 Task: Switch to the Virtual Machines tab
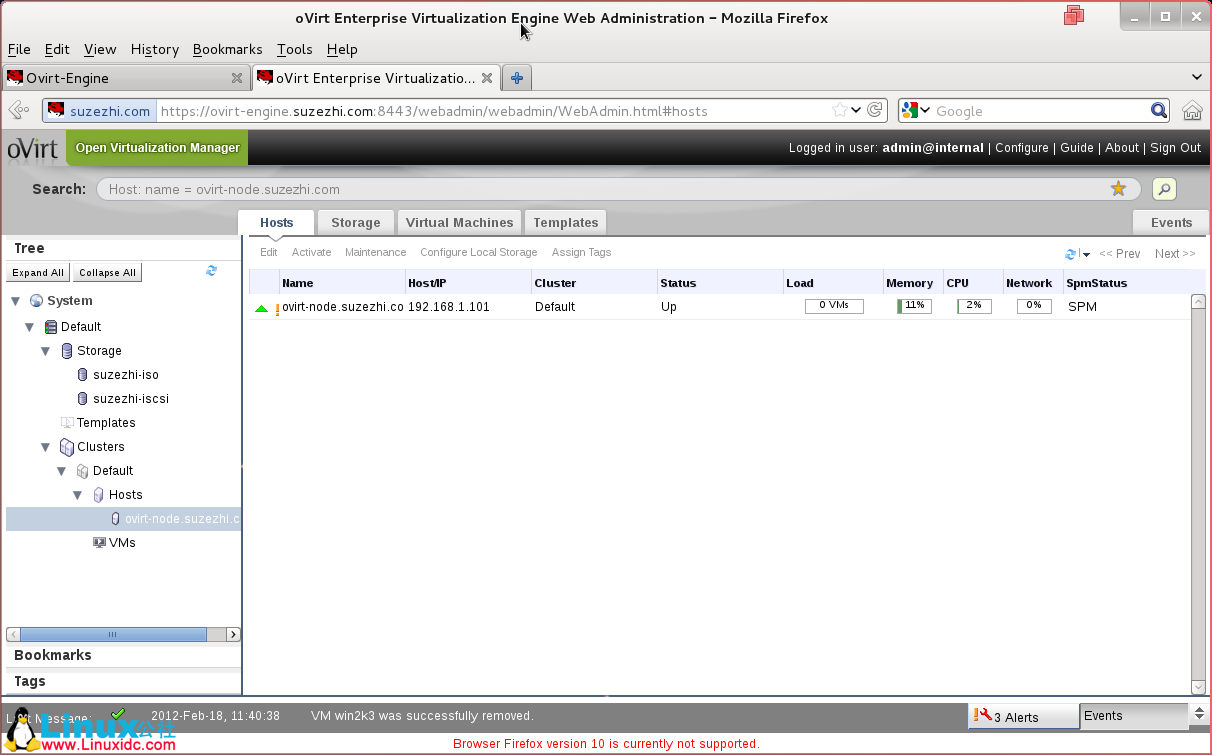(460, 223)
